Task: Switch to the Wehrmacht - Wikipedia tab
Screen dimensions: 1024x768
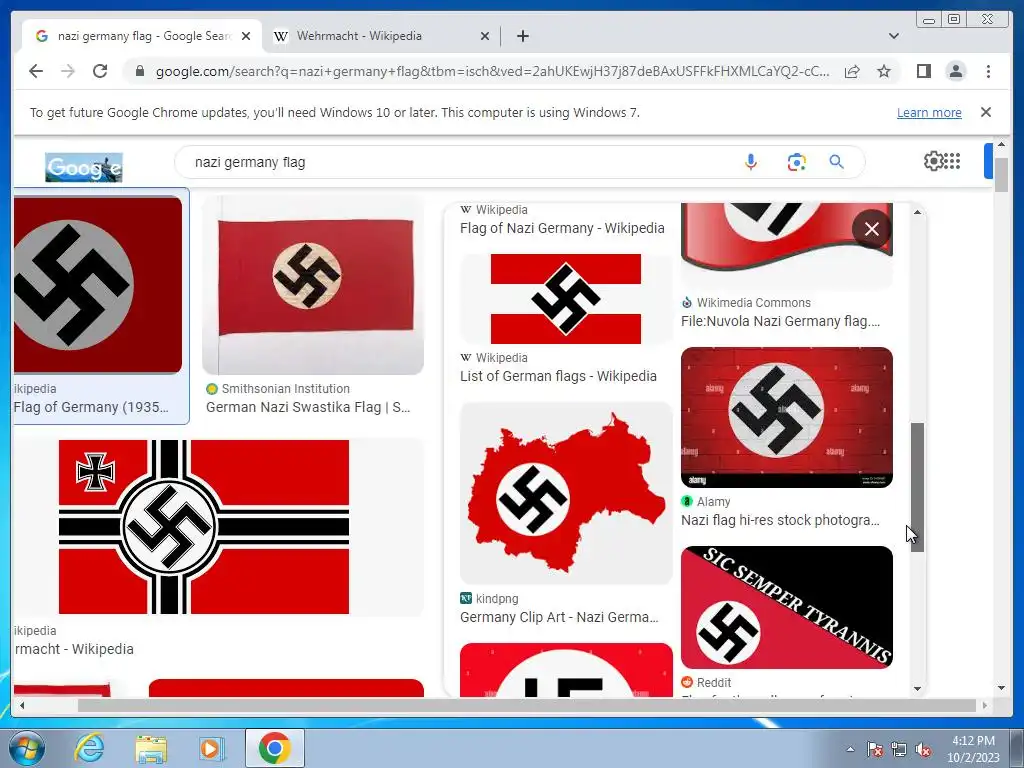Action: click(381, 36)
